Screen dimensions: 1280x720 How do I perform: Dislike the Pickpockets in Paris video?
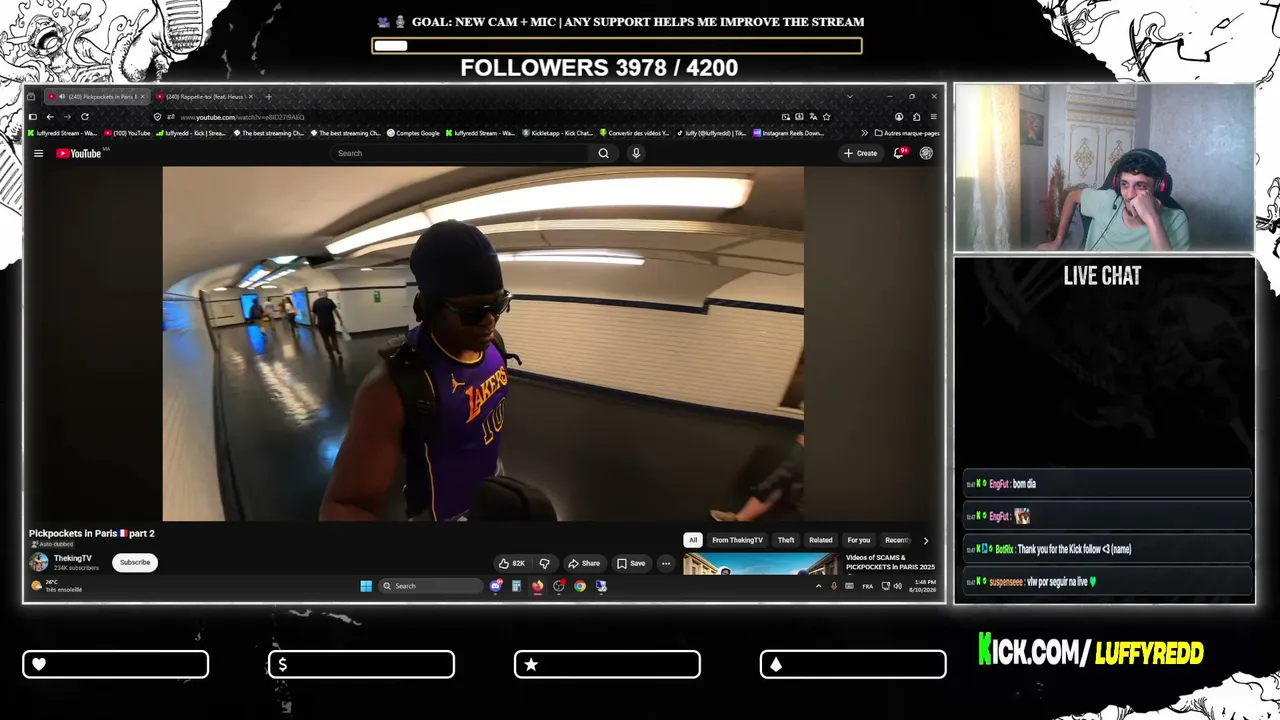click(544, 563)
